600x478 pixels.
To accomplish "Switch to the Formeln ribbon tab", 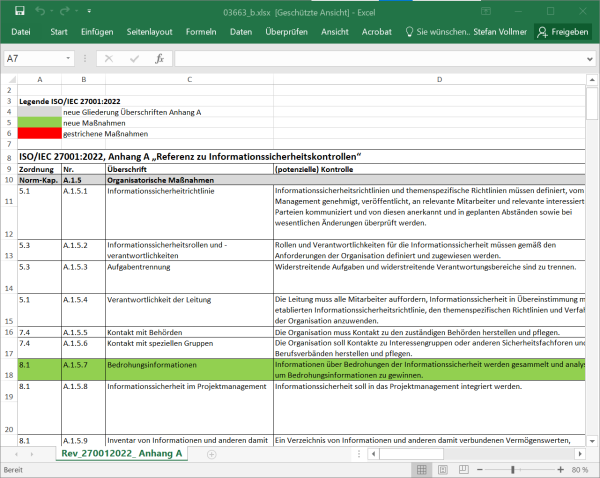I will (200, 32).
